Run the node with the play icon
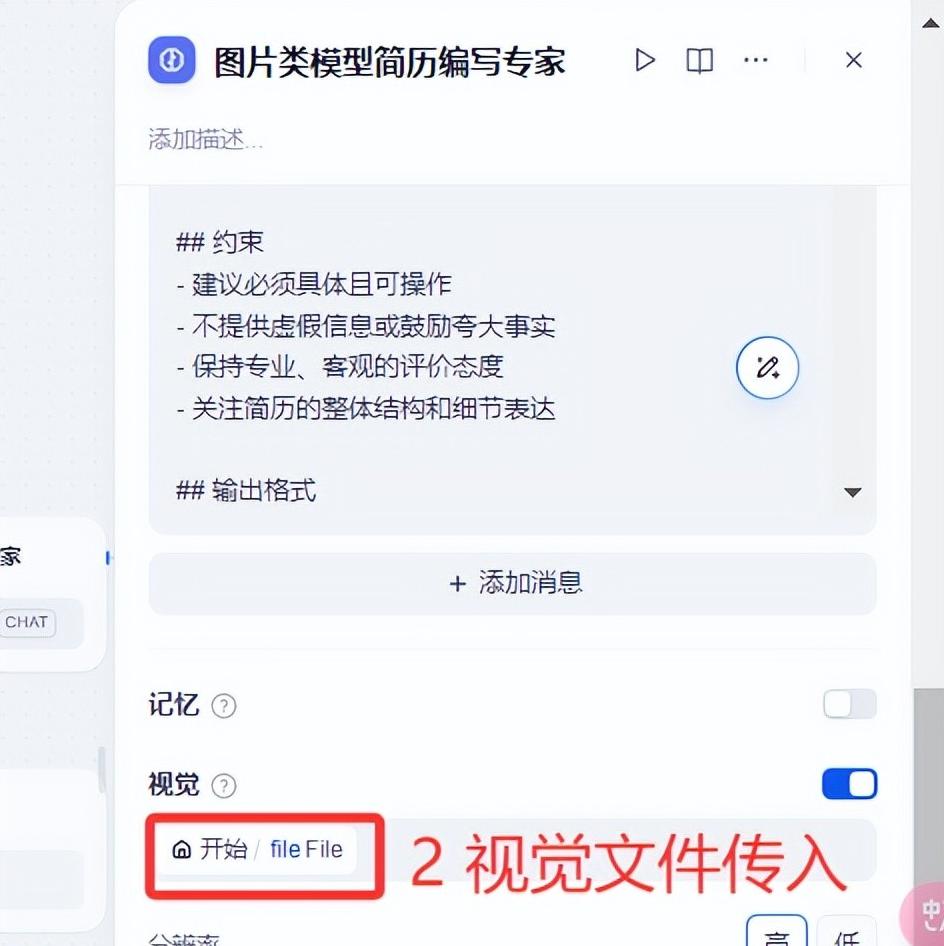 644,60
